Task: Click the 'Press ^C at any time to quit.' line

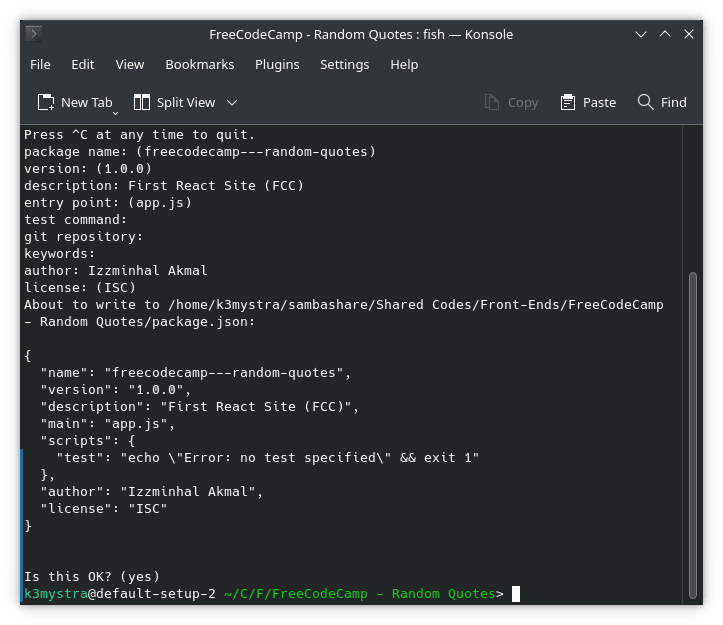Action: click(139, 134)
